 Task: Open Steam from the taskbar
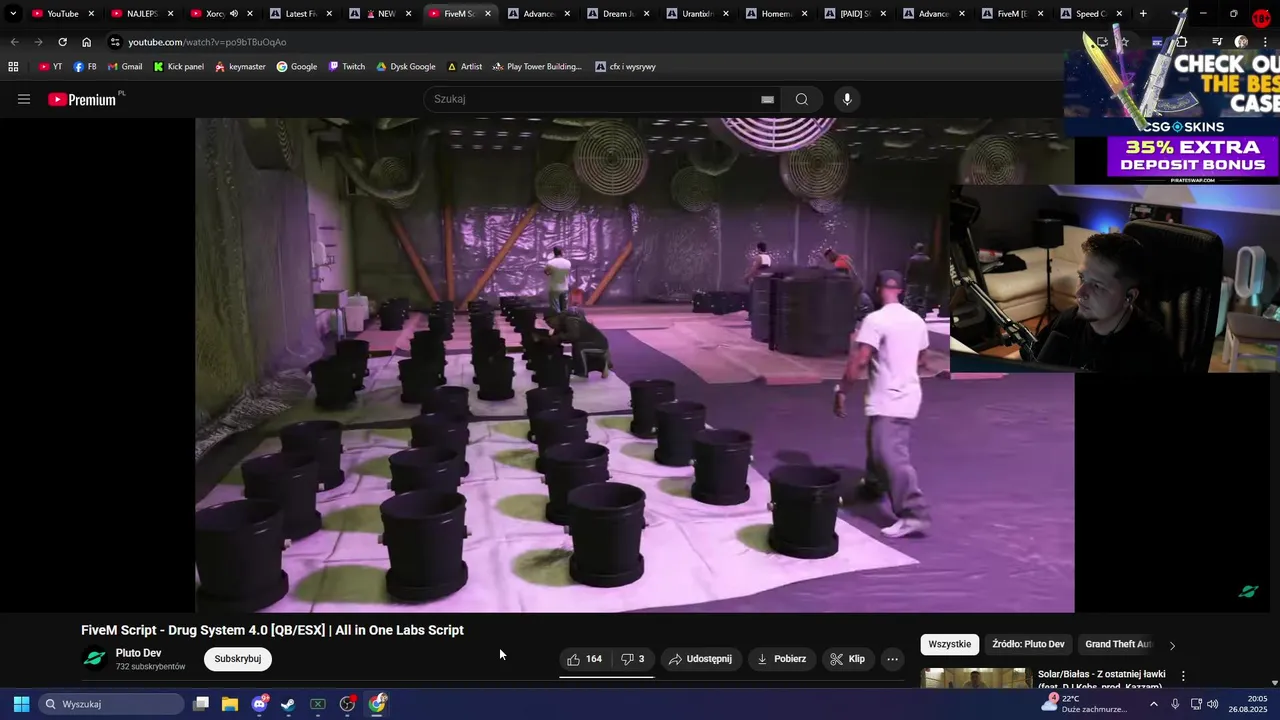pos(288,704)
